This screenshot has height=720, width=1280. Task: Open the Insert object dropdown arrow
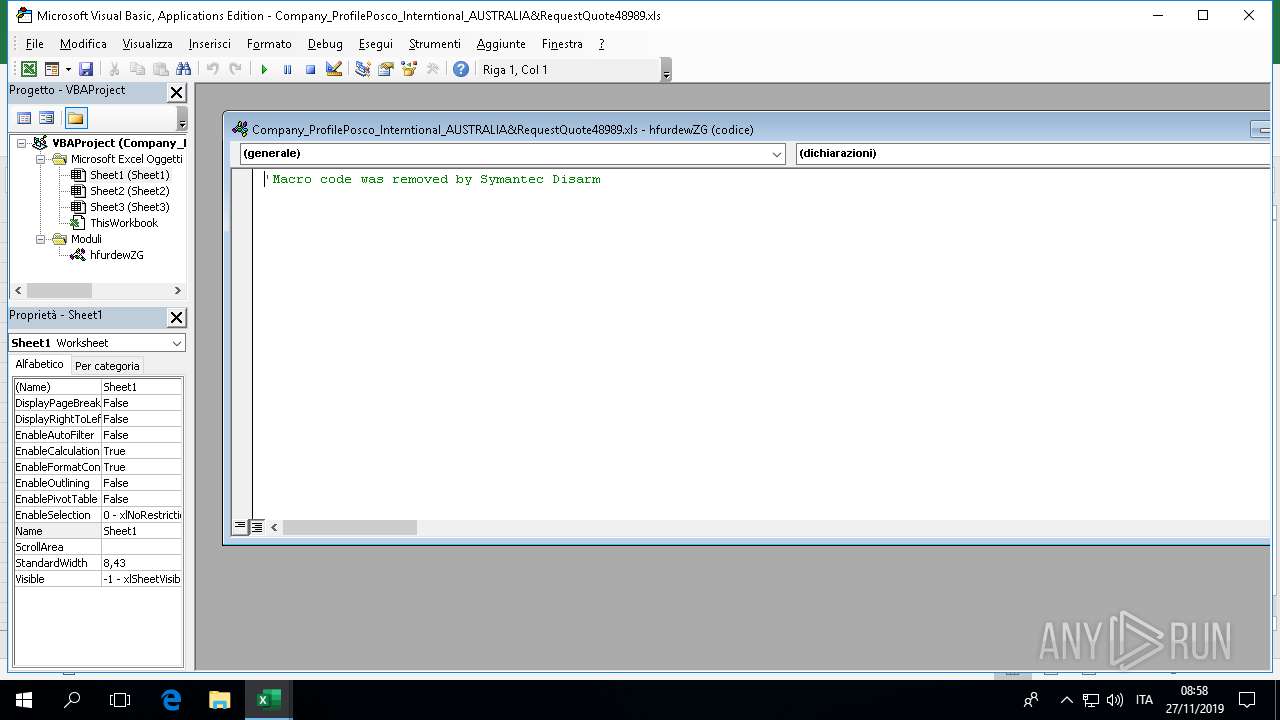pos(68,69)
